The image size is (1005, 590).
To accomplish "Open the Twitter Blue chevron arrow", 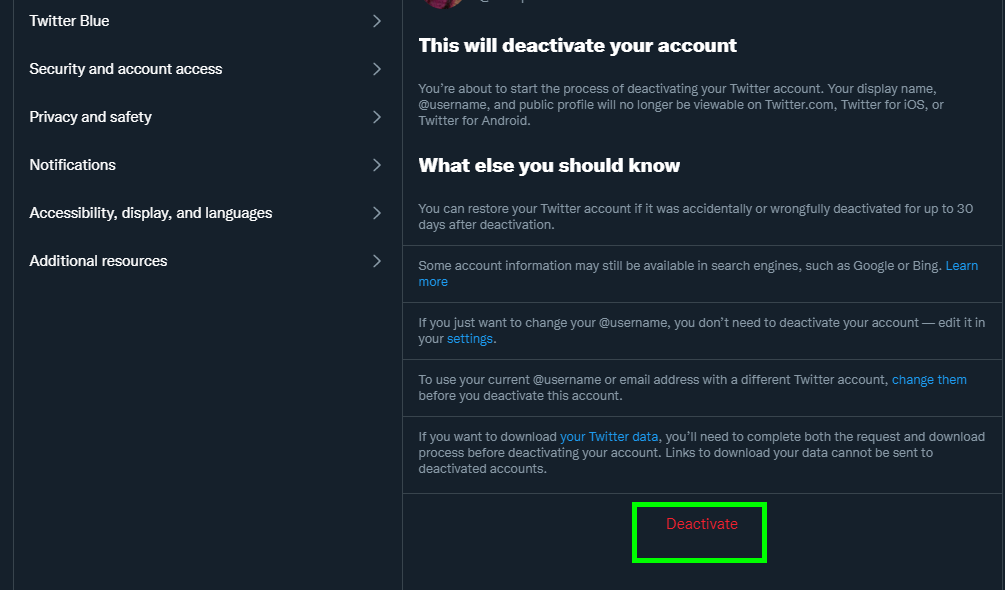I will 377,21.
